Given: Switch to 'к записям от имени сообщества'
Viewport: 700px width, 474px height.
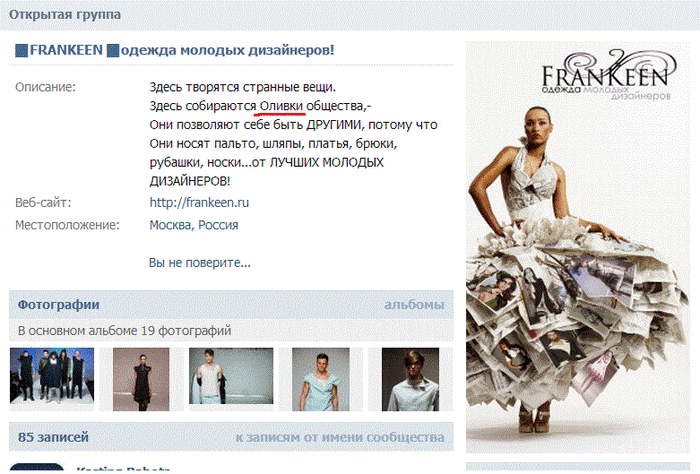Looking at the screenshot, I should click(x=340, y=437).
